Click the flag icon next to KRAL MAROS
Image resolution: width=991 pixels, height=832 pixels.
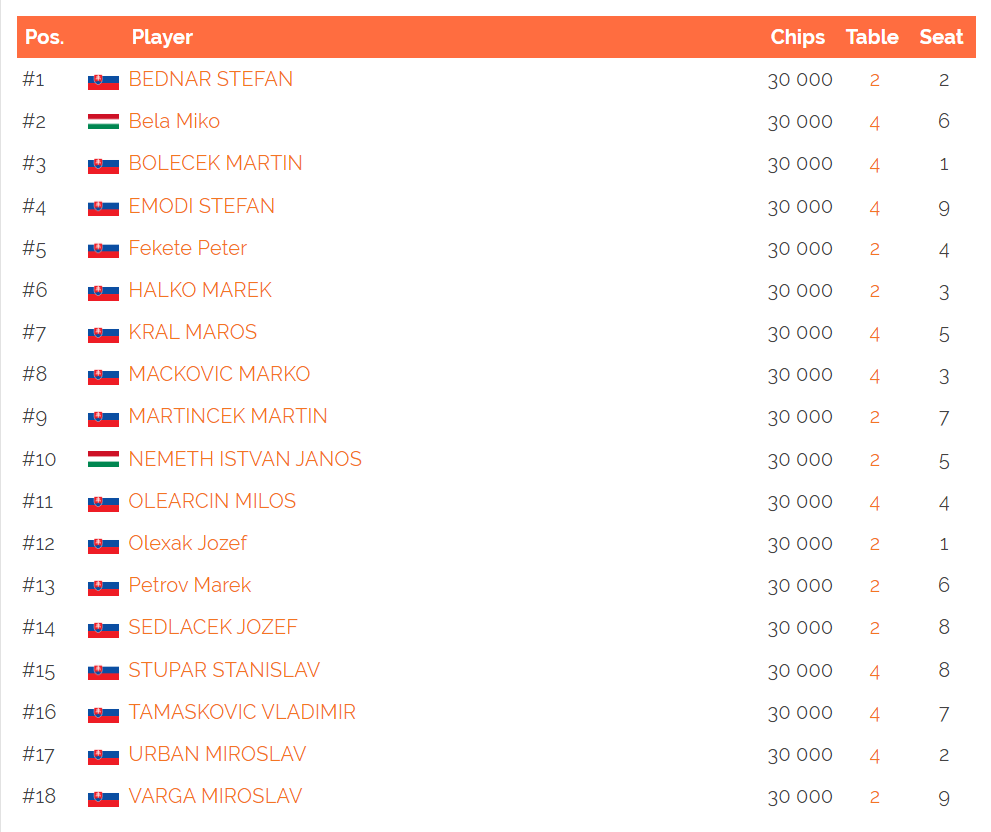point(104,334)
